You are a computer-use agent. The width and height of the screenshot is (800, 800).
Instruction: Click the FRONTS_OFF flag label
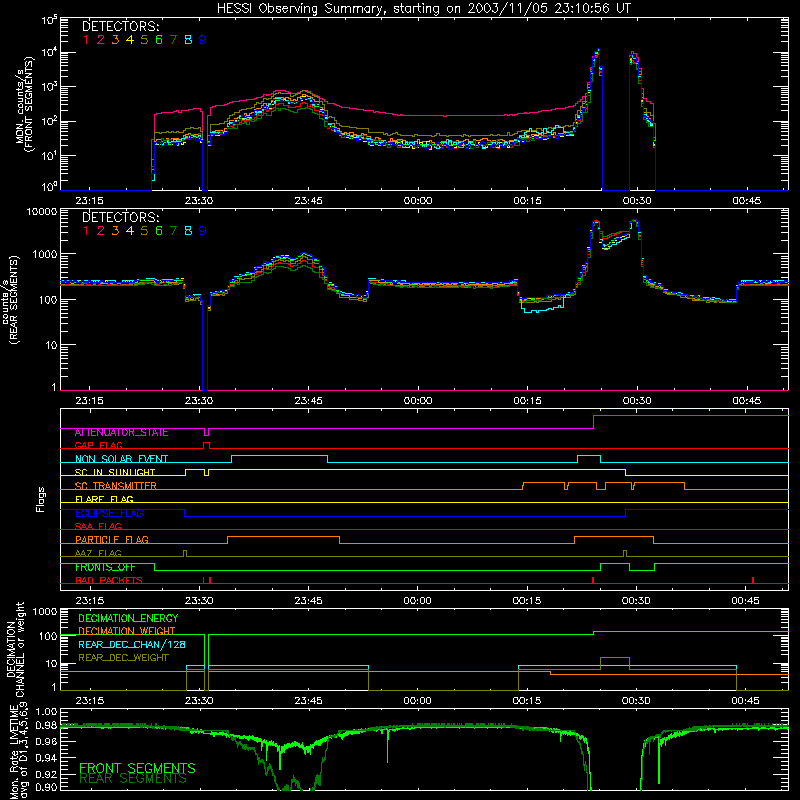(105, 567)
